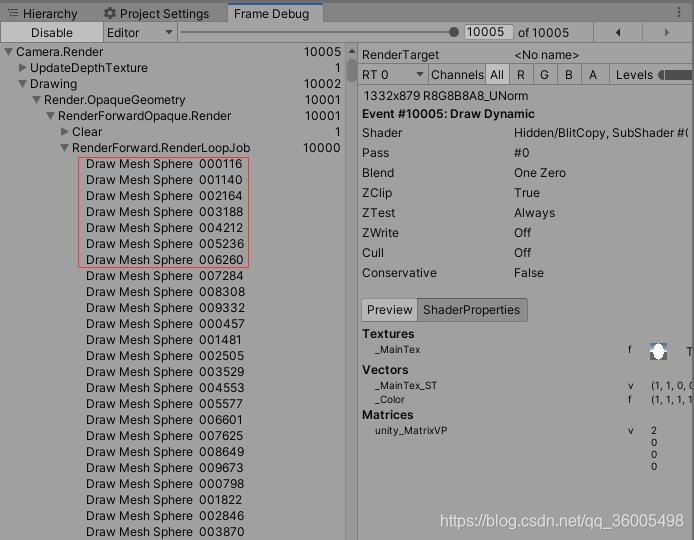Select Draw Mesh Sphere 009332

coord(165,308)
